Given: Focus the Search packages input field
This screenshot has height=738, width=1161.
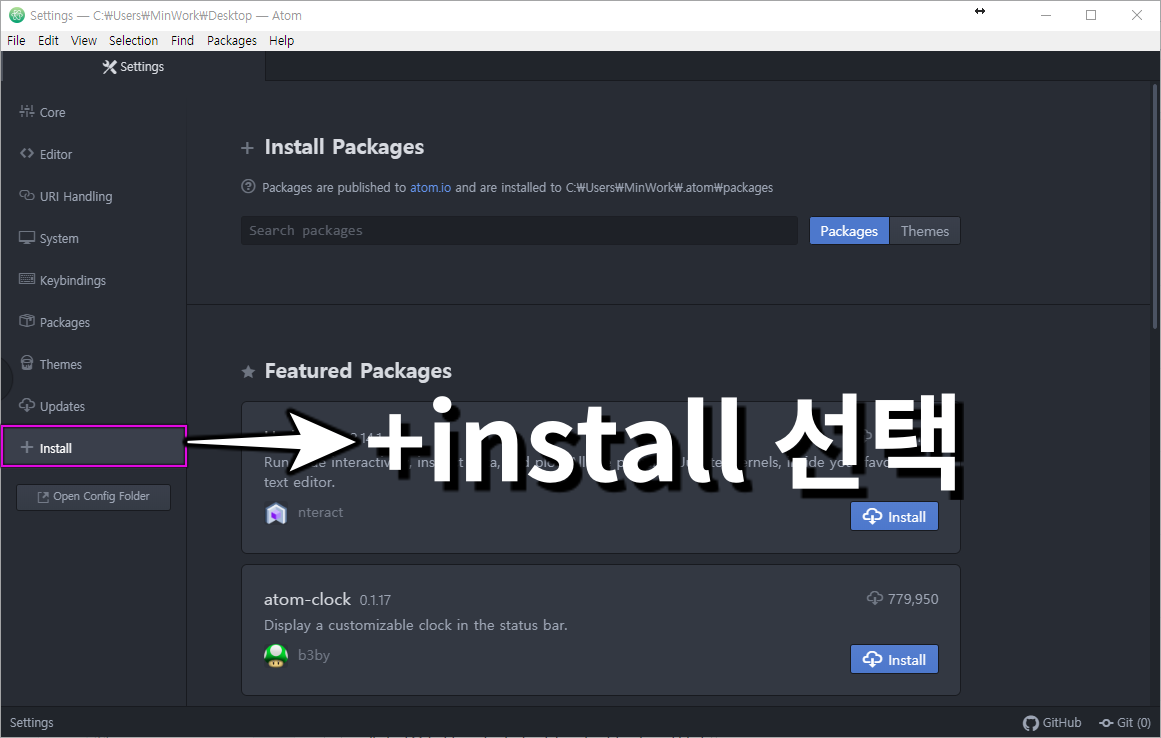Looking at the screenshot, I should [x=519, y=230].
